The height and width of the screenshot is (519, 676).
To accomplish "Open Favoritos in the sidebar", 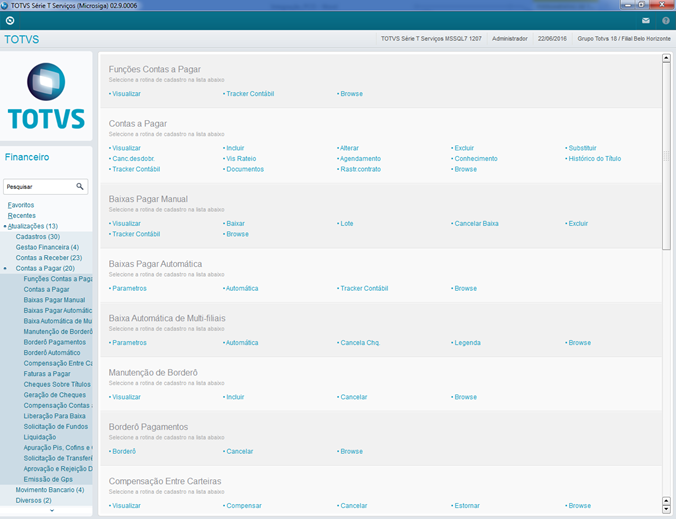I will (x=21, y=205).
